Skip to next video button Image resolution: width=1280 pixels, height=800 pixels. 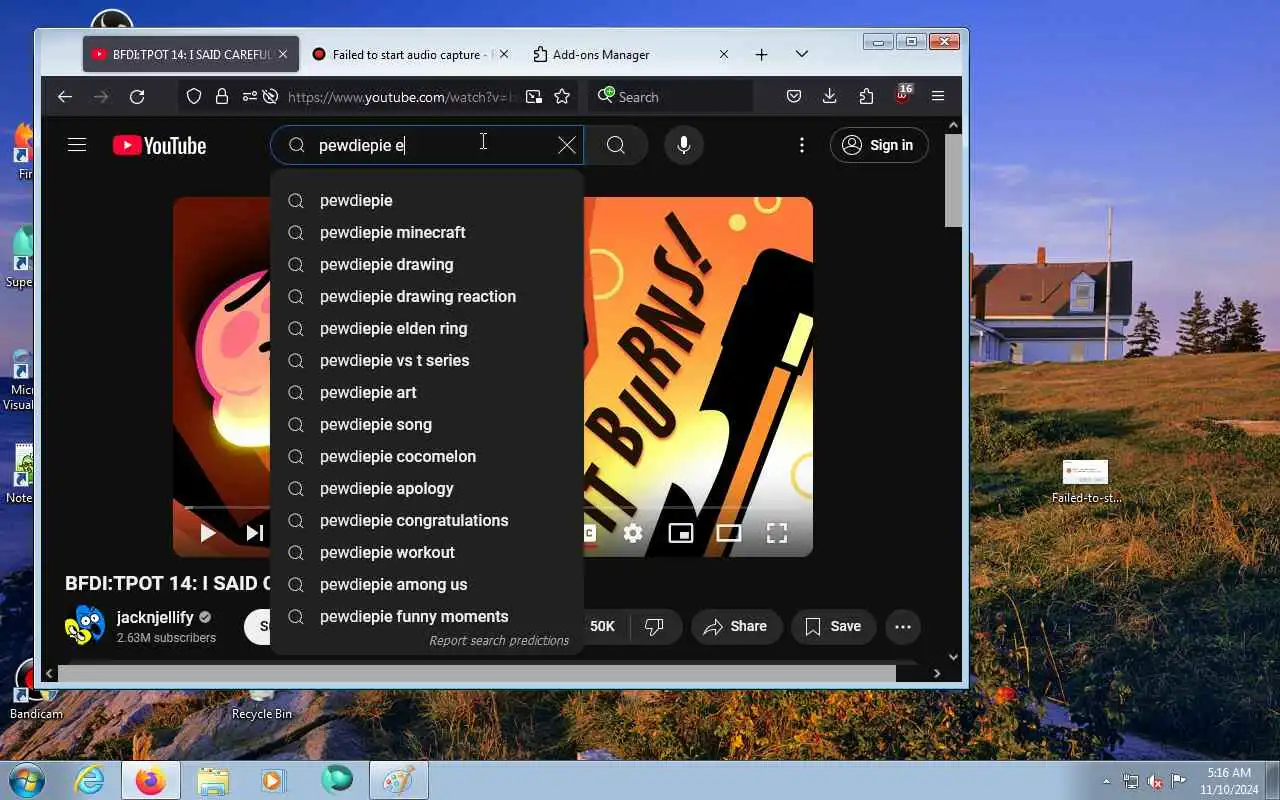pyautogui.click(x=255, y=533)
